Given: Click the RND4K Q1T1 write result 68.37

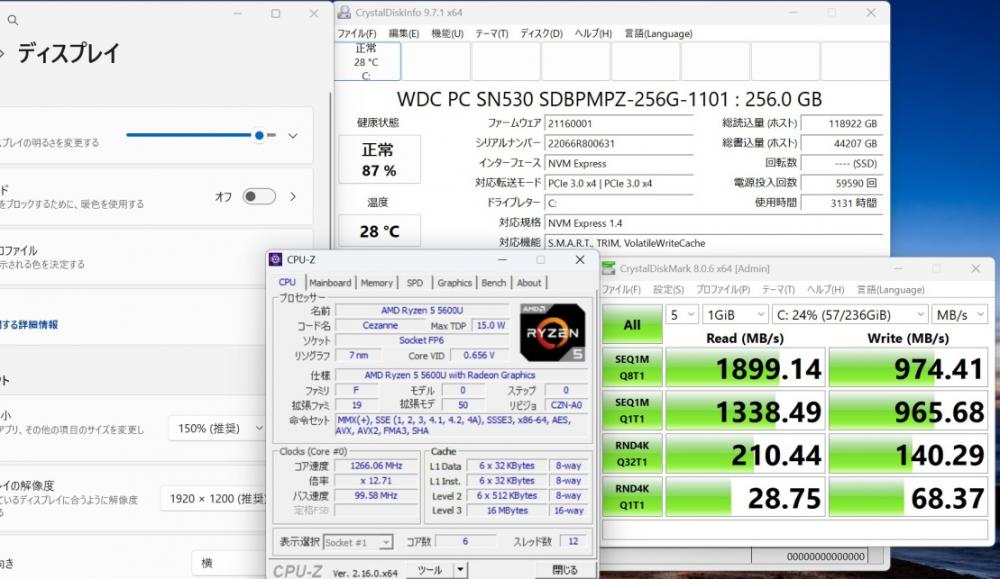Looking at the screenshot, I should [x=908, y=497].
